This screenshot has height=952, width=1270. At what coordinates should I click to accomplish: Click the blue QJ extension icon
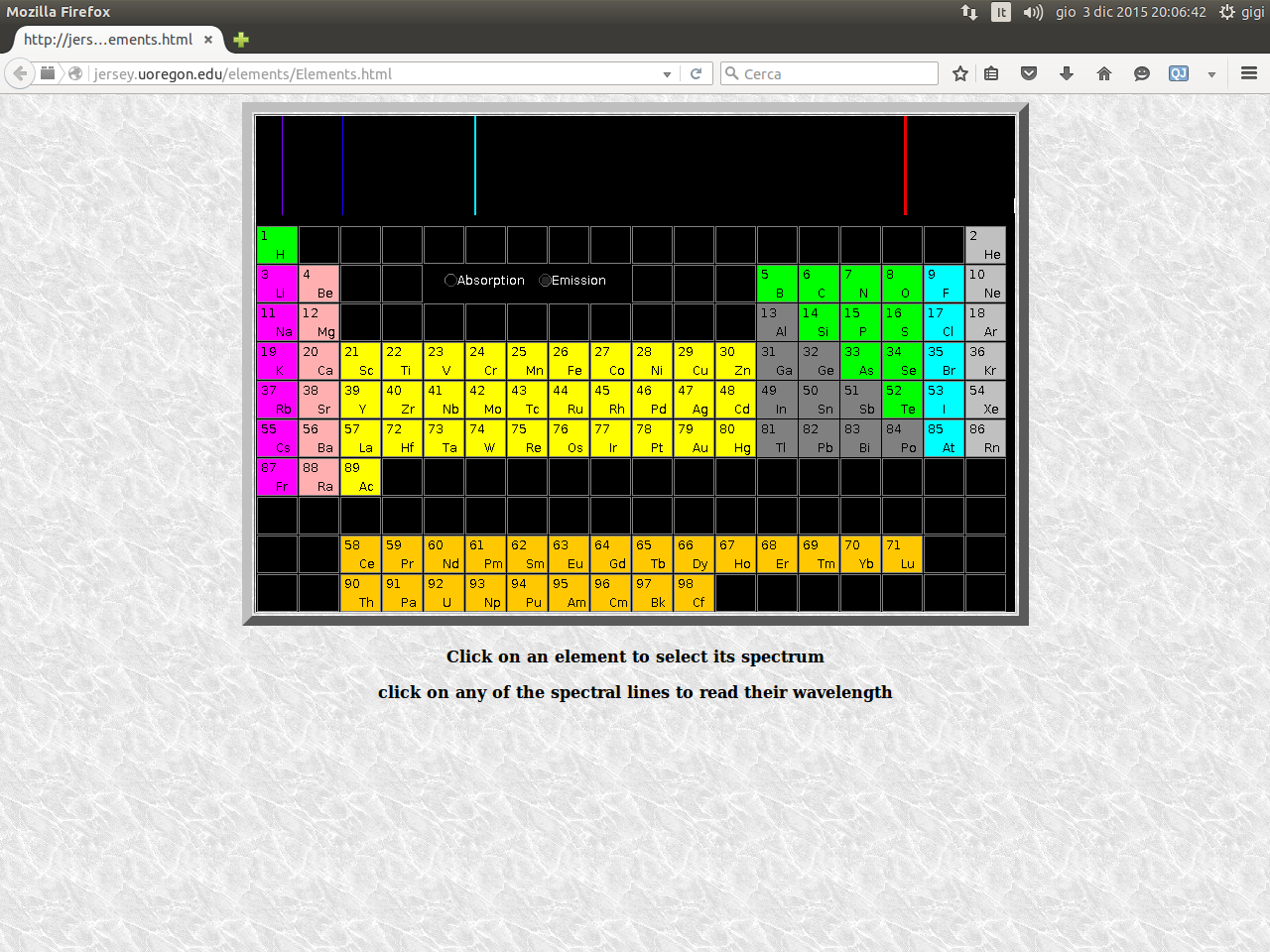pos(1179,73)
